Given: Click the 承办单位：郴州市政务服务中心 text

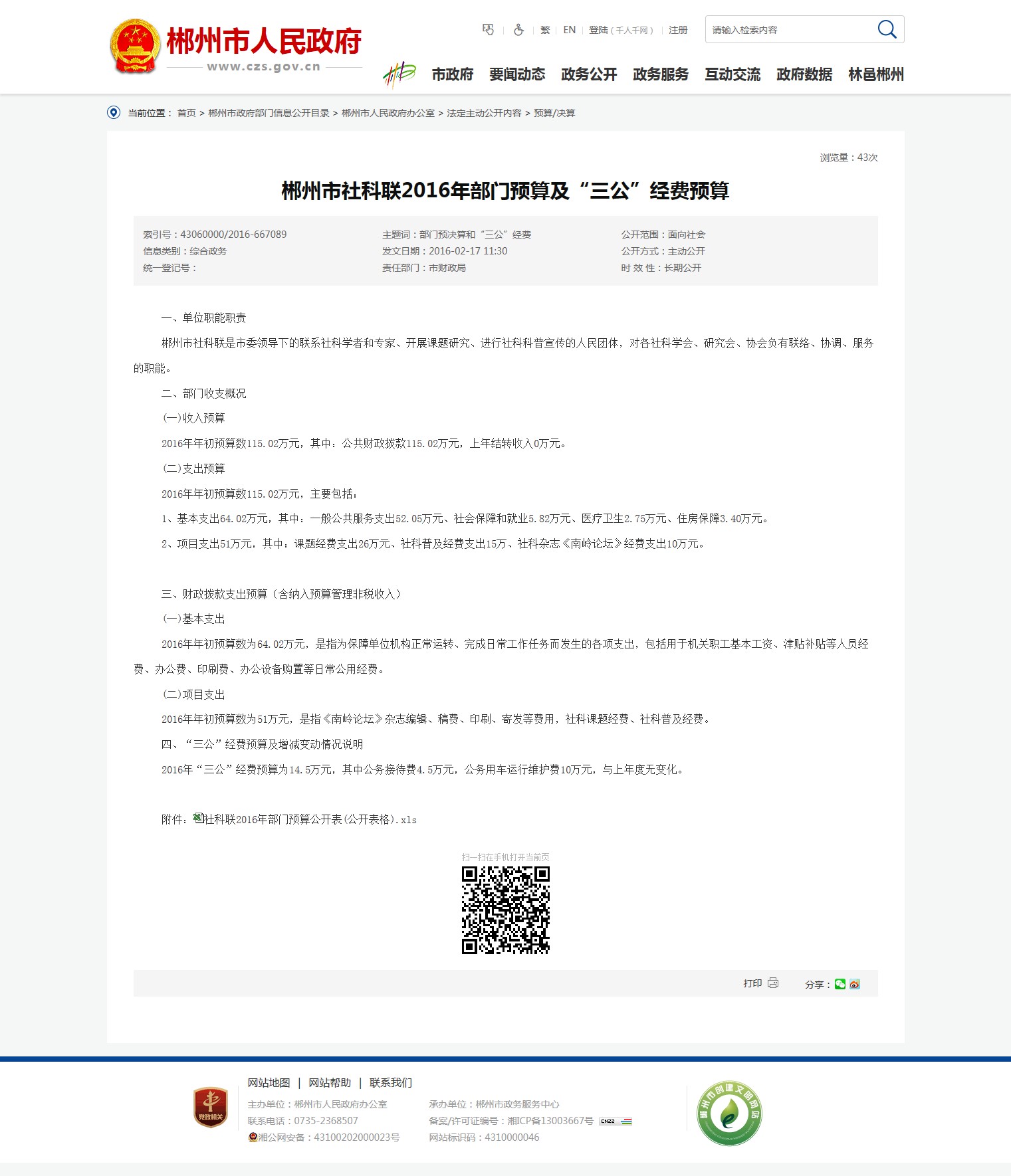Looking at the screenshot, I should click(494, 1104).
